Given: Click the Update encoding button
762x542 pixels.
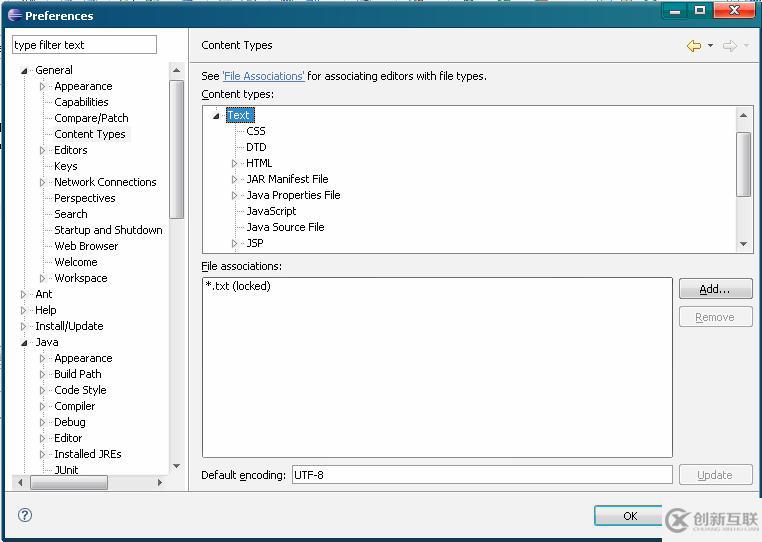Looking at the screenshot, I should point(715,475).
